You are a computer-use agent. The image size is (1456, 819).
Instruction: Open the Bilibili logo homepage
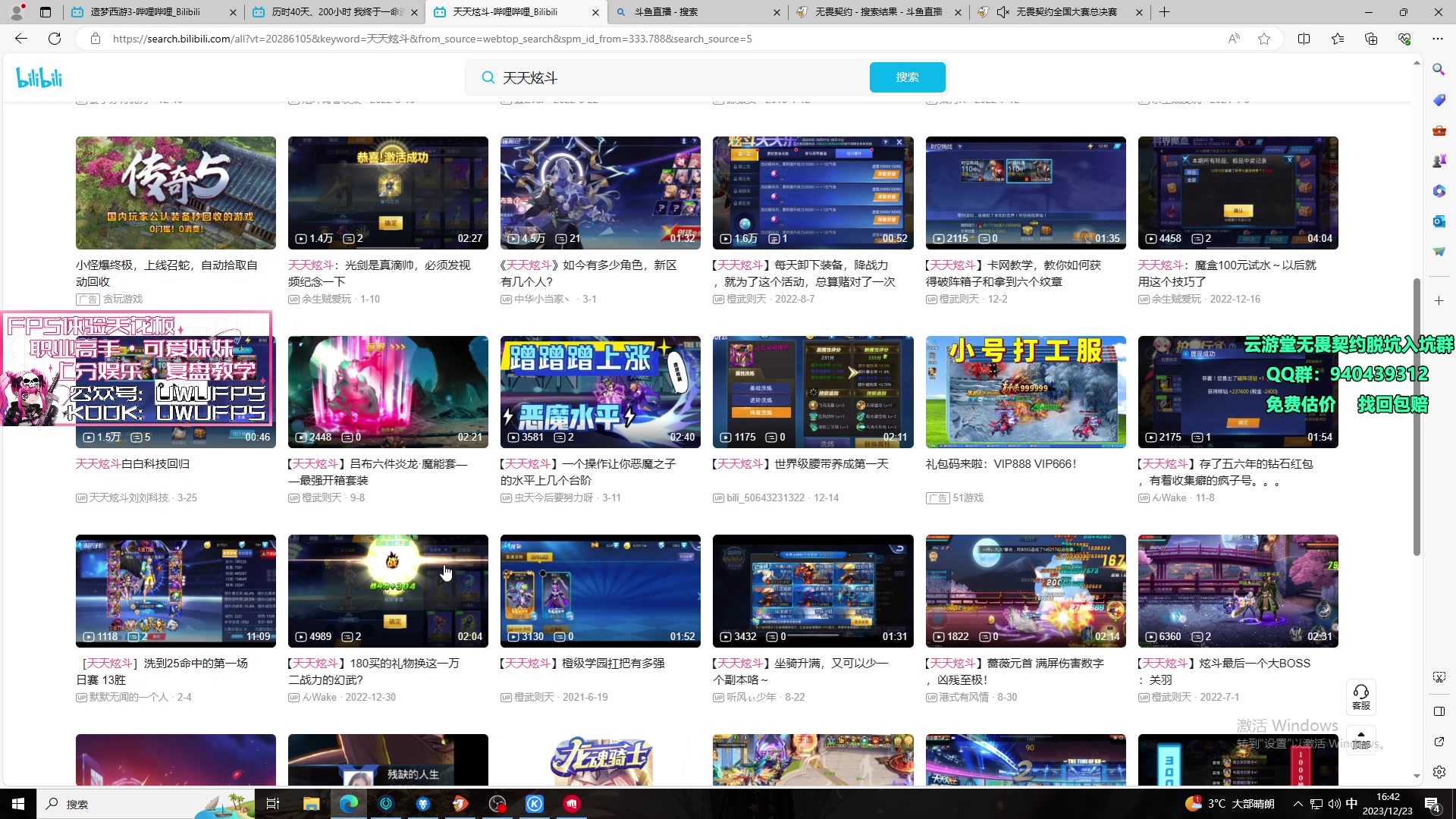39,77
